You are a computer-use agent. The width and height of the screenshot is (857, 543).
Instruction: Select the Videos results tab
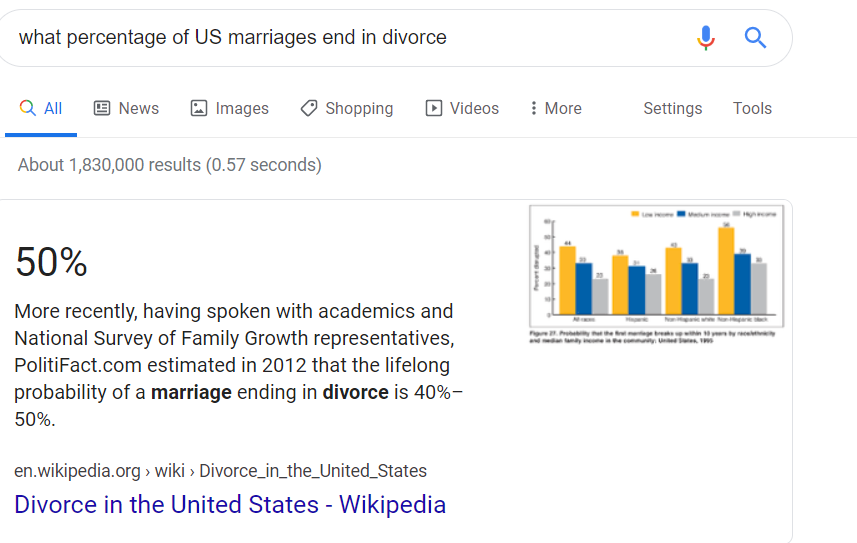462,108
